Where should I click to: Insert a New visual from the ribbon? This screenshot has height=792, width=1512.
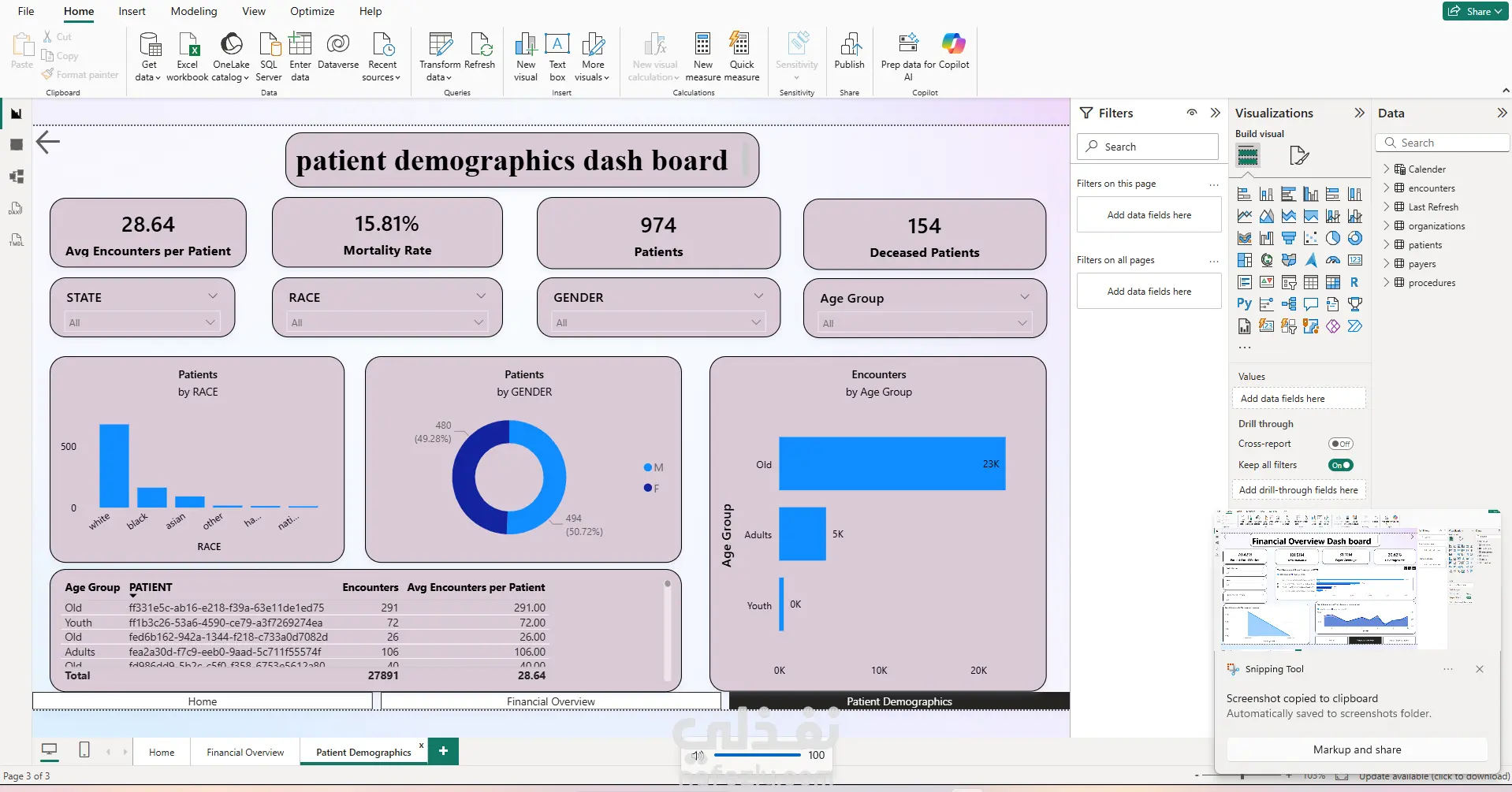click(x=526, y=57)
